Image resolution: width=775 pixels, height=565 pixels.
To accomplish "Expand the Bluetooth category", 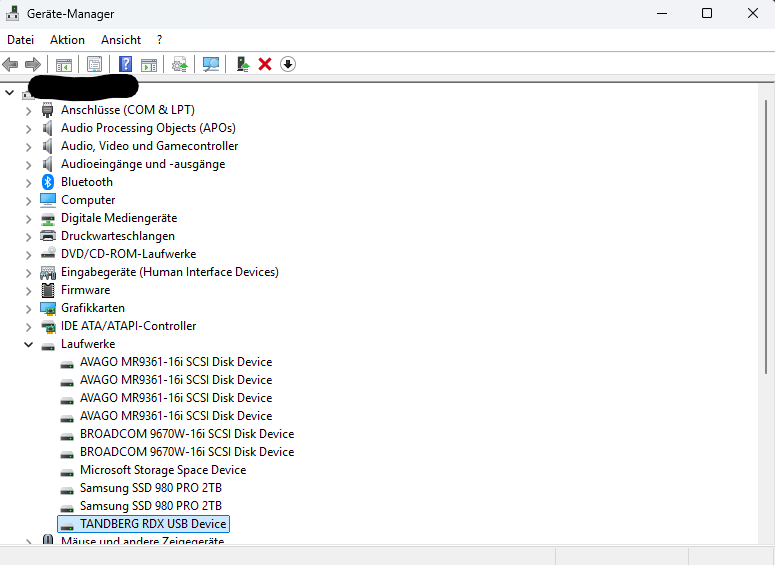I will coord(28,183).
